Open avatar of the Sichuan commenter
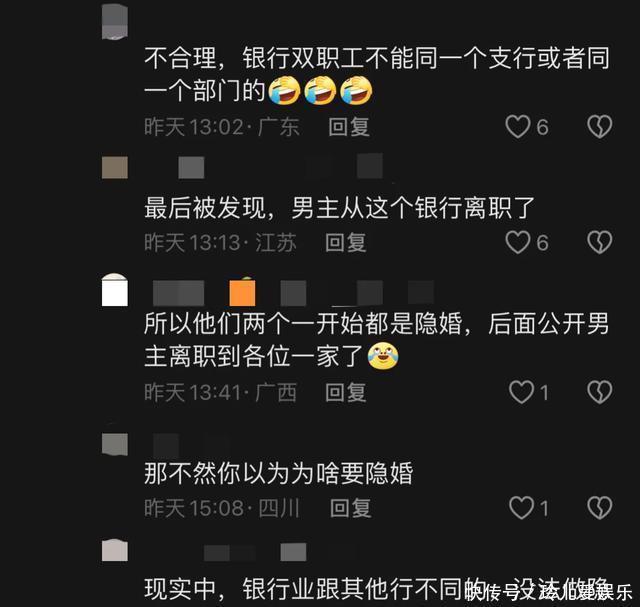640x607 pixels. pos(115,444)
